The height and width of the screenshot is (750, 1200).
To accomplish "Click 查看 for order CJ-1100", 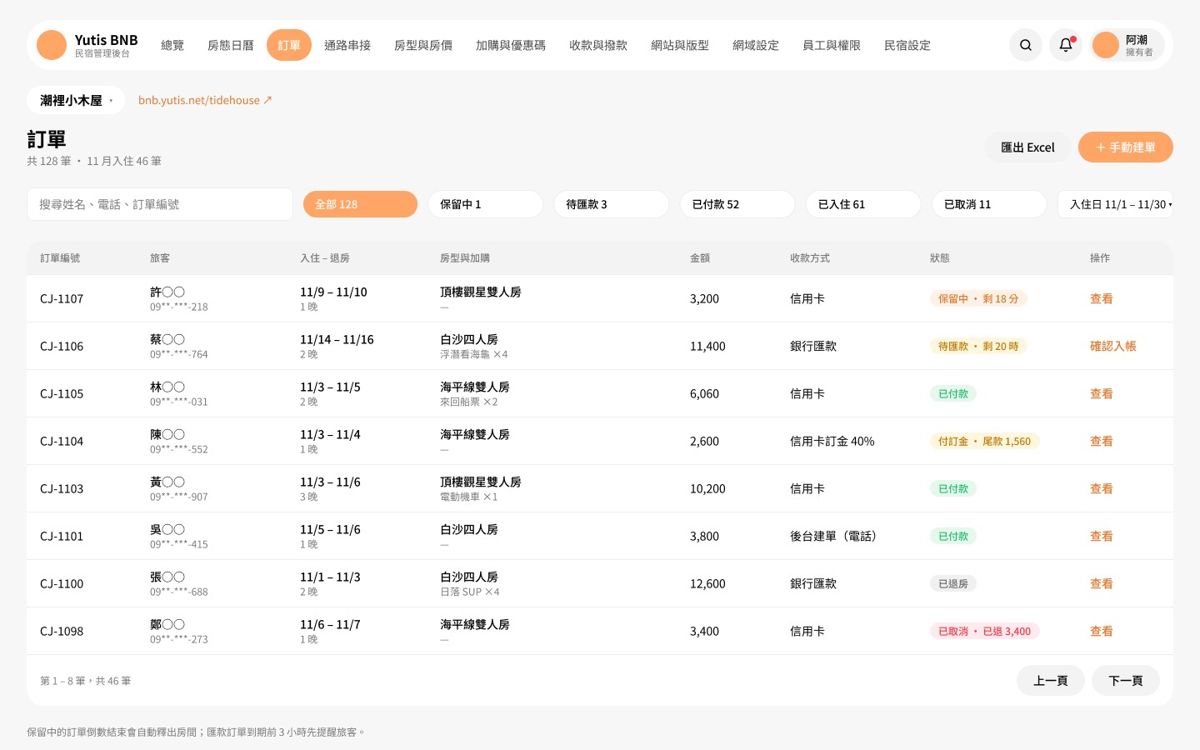I will click(1101, 584).
